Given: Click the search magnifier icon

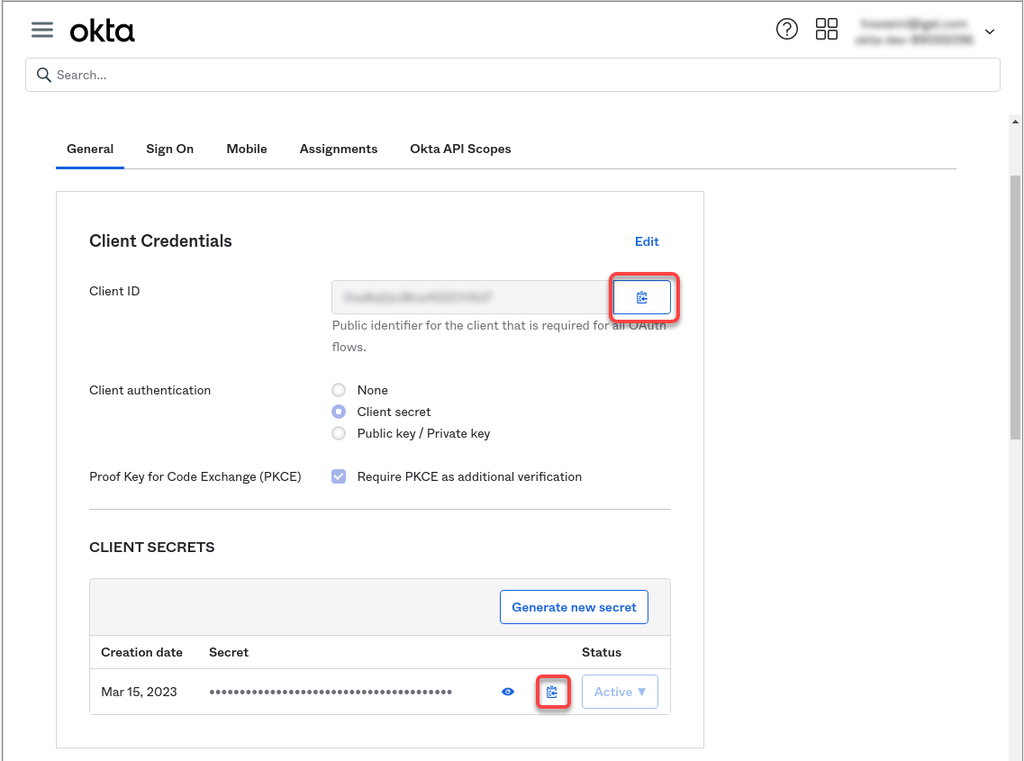Looking at the screenshot, I should pyautogui.click(x=44, y=75).
